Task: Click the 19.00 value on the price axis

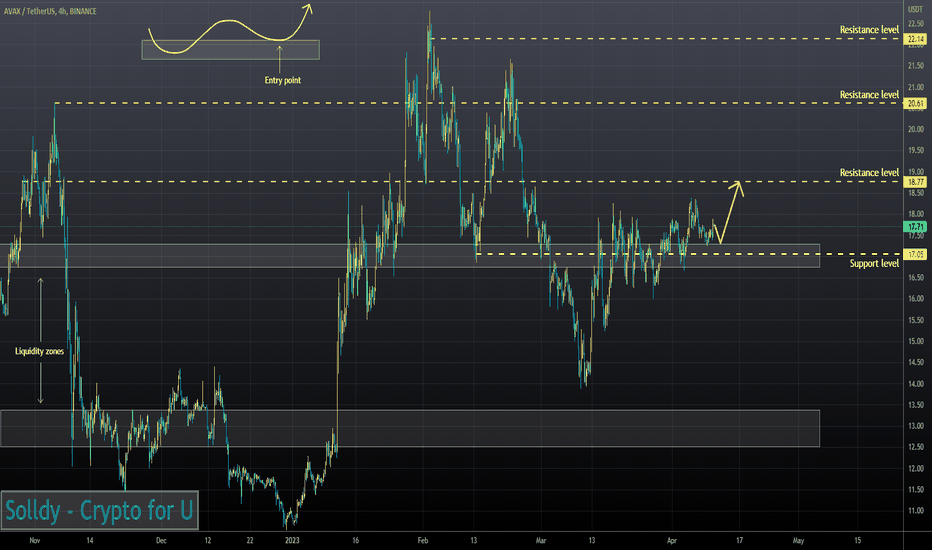Action: coord(915,172)
